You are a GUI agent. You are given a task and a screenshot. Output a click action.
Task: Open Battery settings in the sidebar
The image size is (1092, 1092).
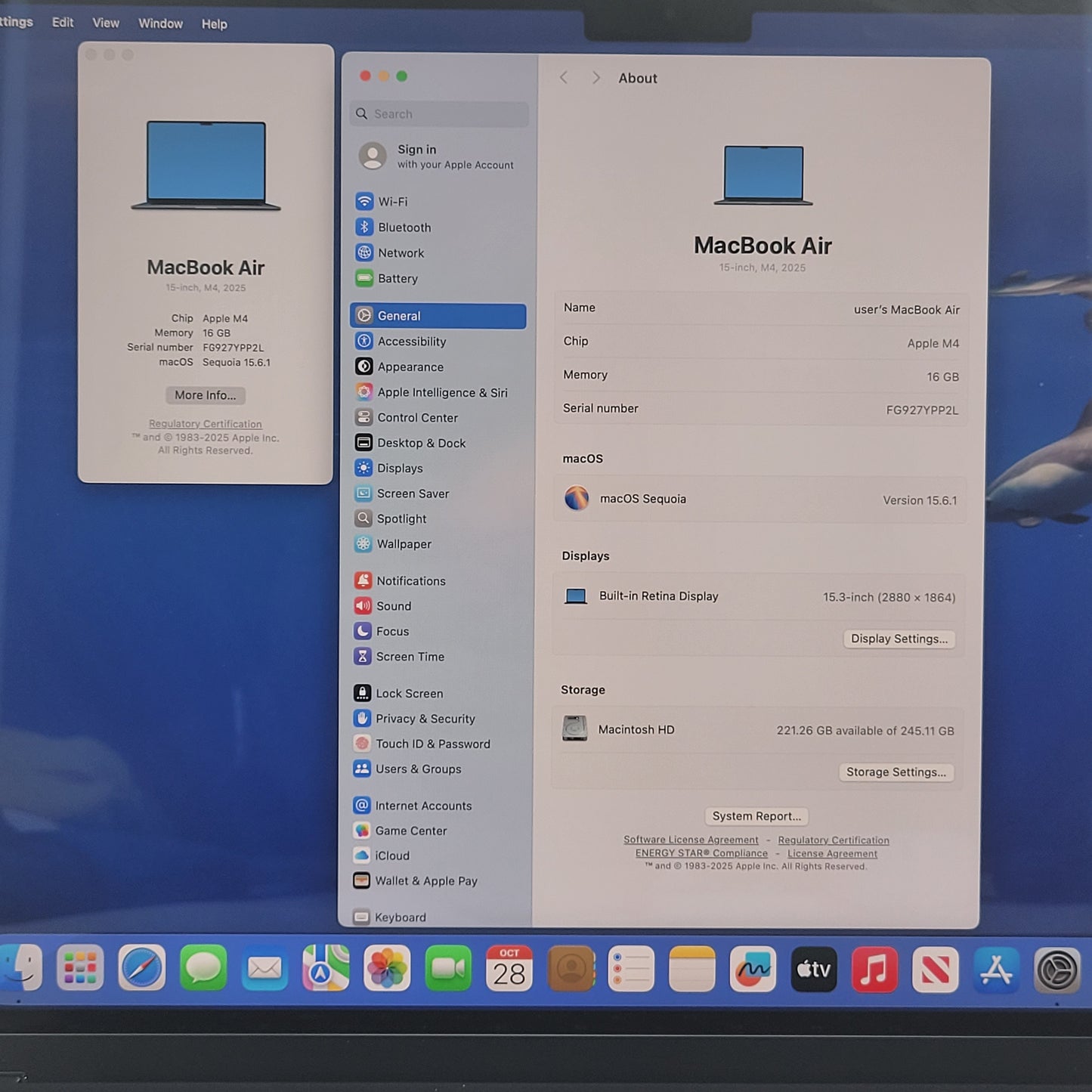(365, 278)
